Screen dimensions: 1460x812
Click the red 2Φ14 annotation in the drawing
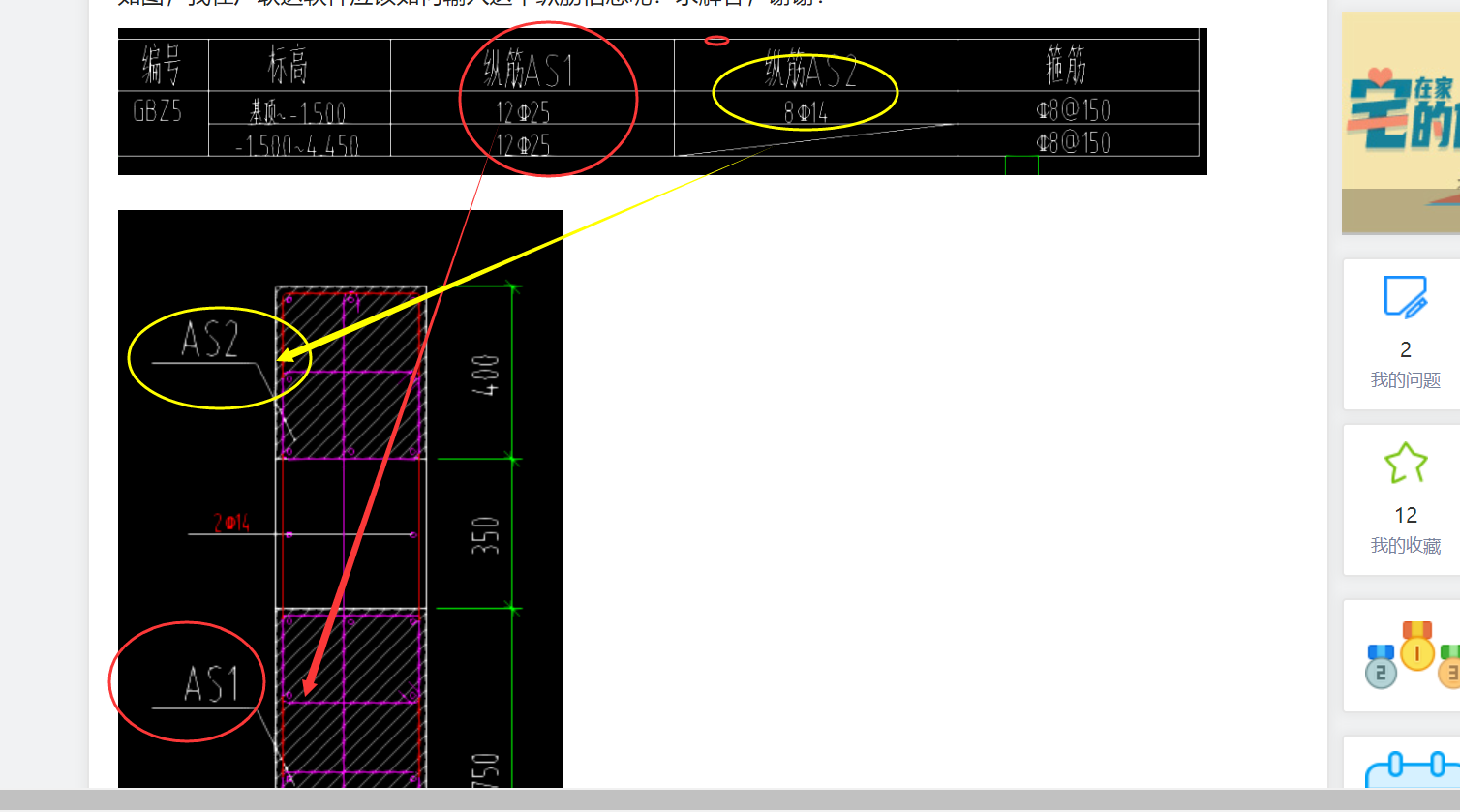click(x=232, y=524)
